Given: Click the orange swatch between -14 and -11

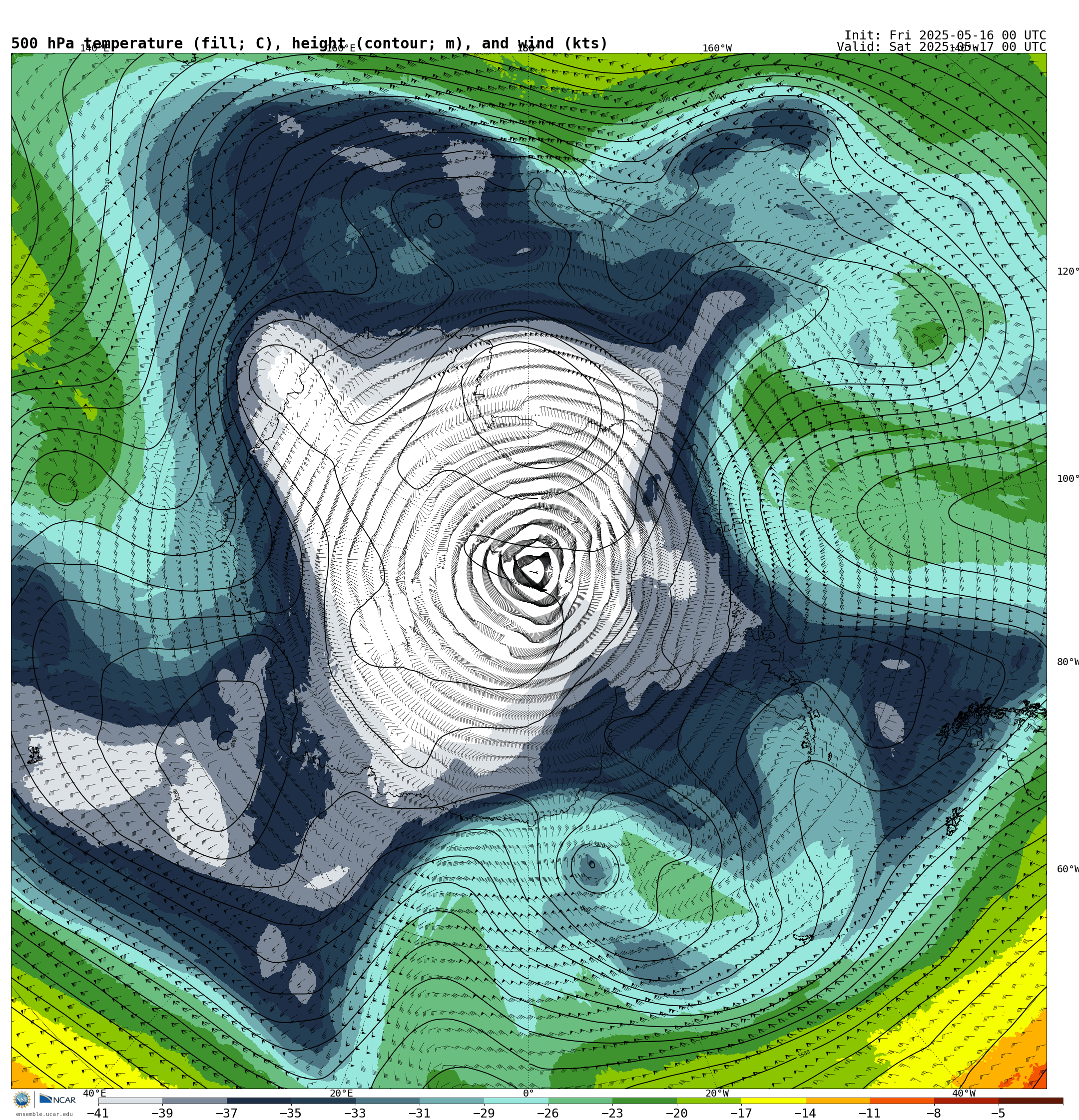Looking at the screenshot, I should click(x=838, y=1101).
